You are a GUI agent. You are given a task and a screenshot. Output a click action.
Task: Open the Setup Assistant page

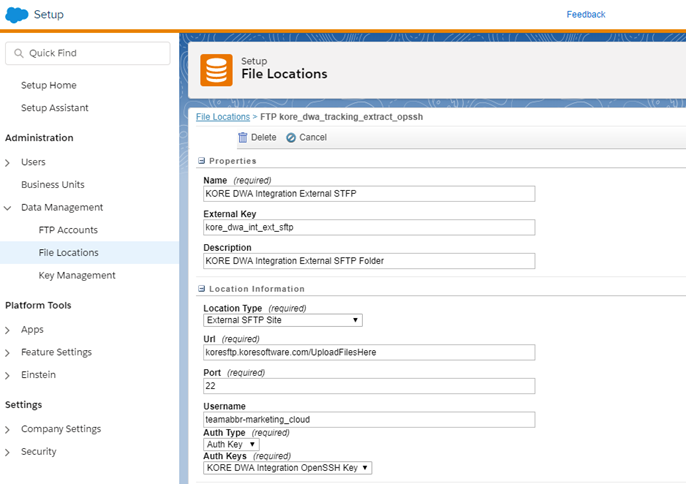(54, 108)
